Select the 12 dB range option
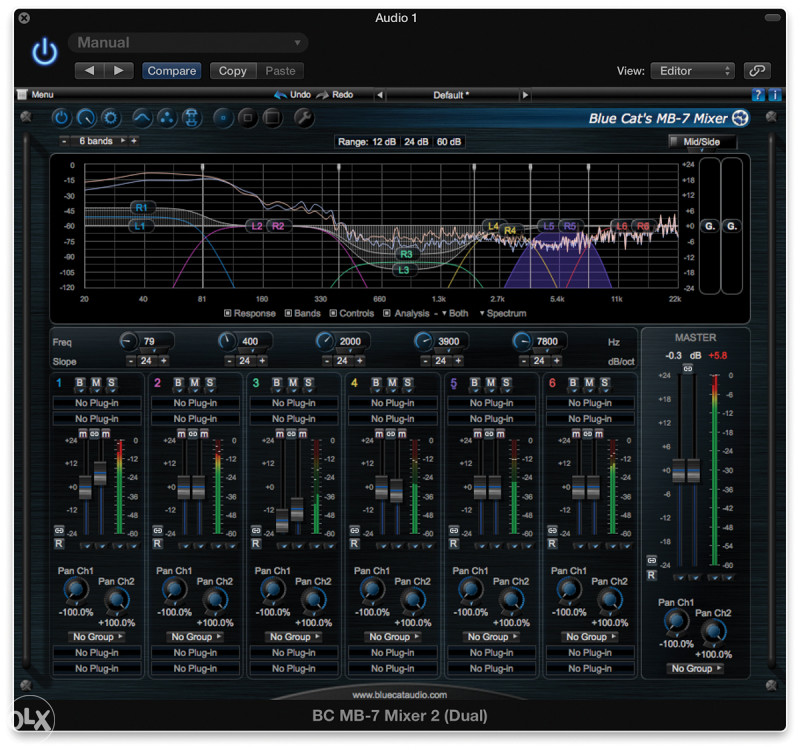 point(384,142)
